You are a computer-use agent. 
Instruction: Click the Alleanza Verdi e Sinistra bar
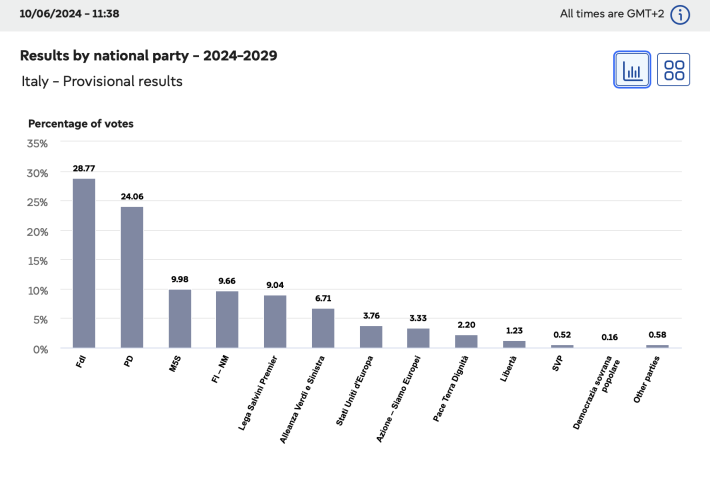point(323,328)
